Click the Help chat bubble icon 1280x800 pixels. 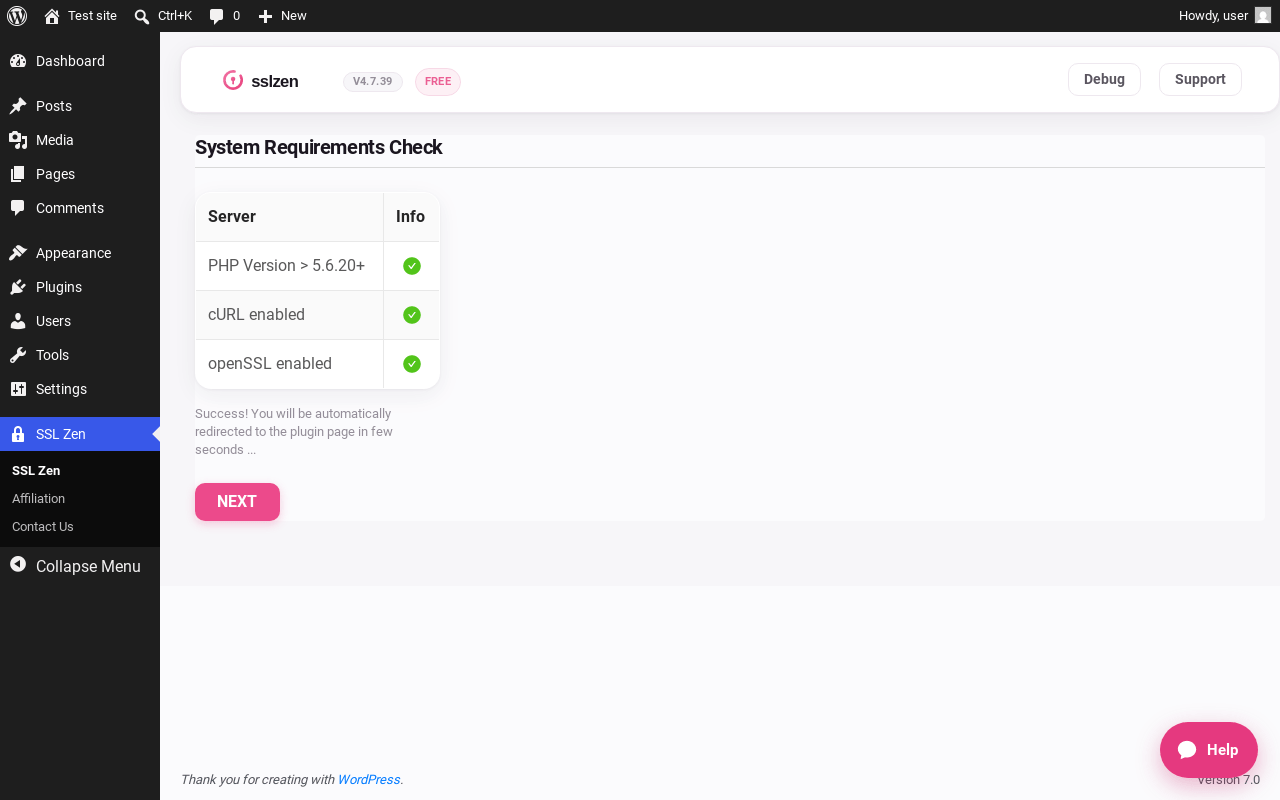[1187, 750]
